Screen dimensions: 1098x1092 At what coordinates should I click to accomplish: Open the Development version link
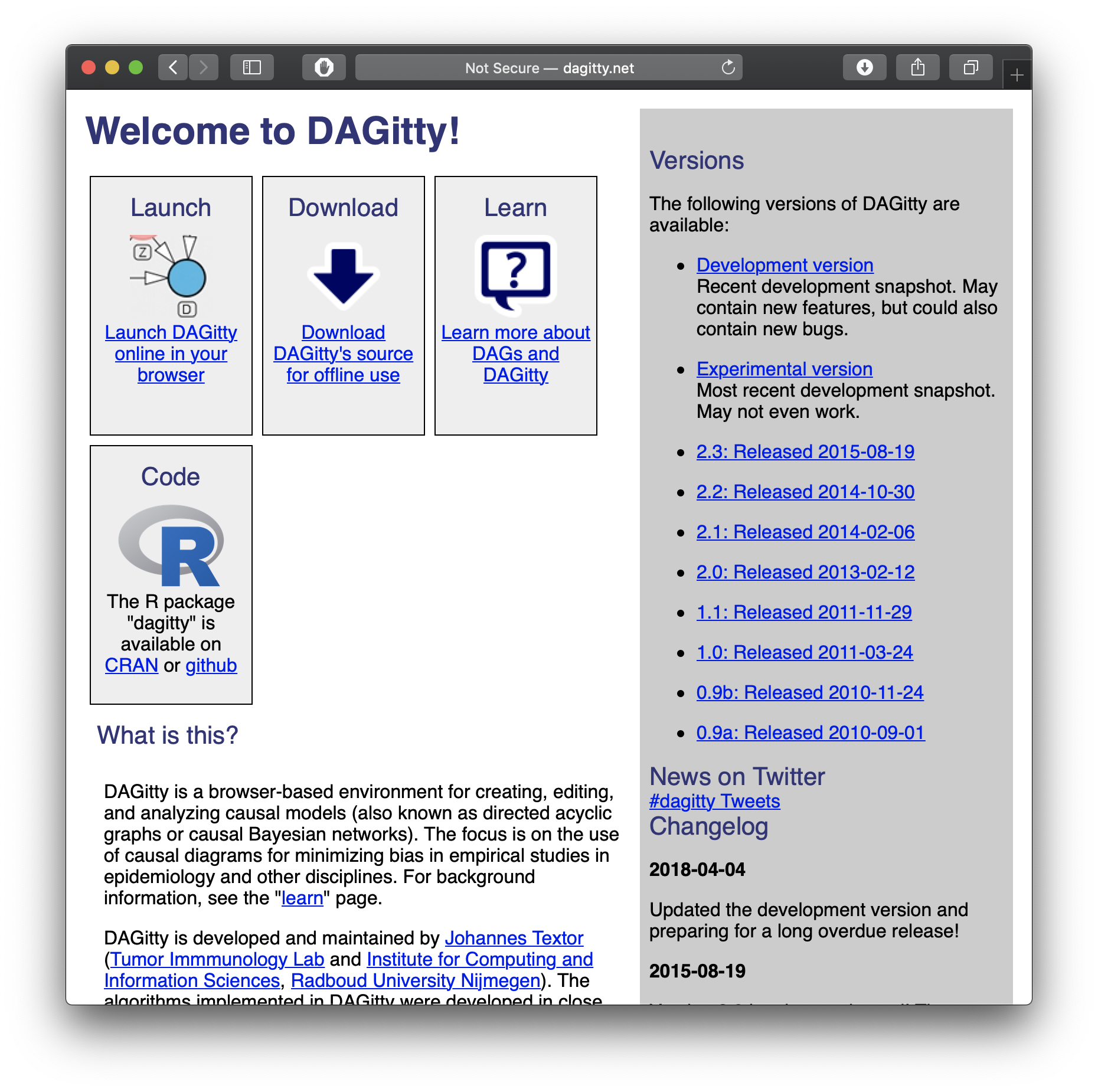[x=785, y=266]
